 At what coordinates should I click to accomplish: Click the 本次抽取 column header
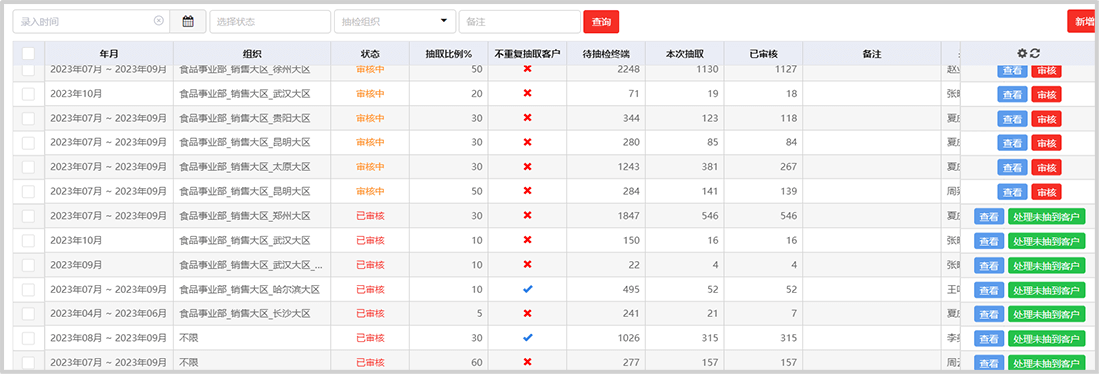pos(685,53)
